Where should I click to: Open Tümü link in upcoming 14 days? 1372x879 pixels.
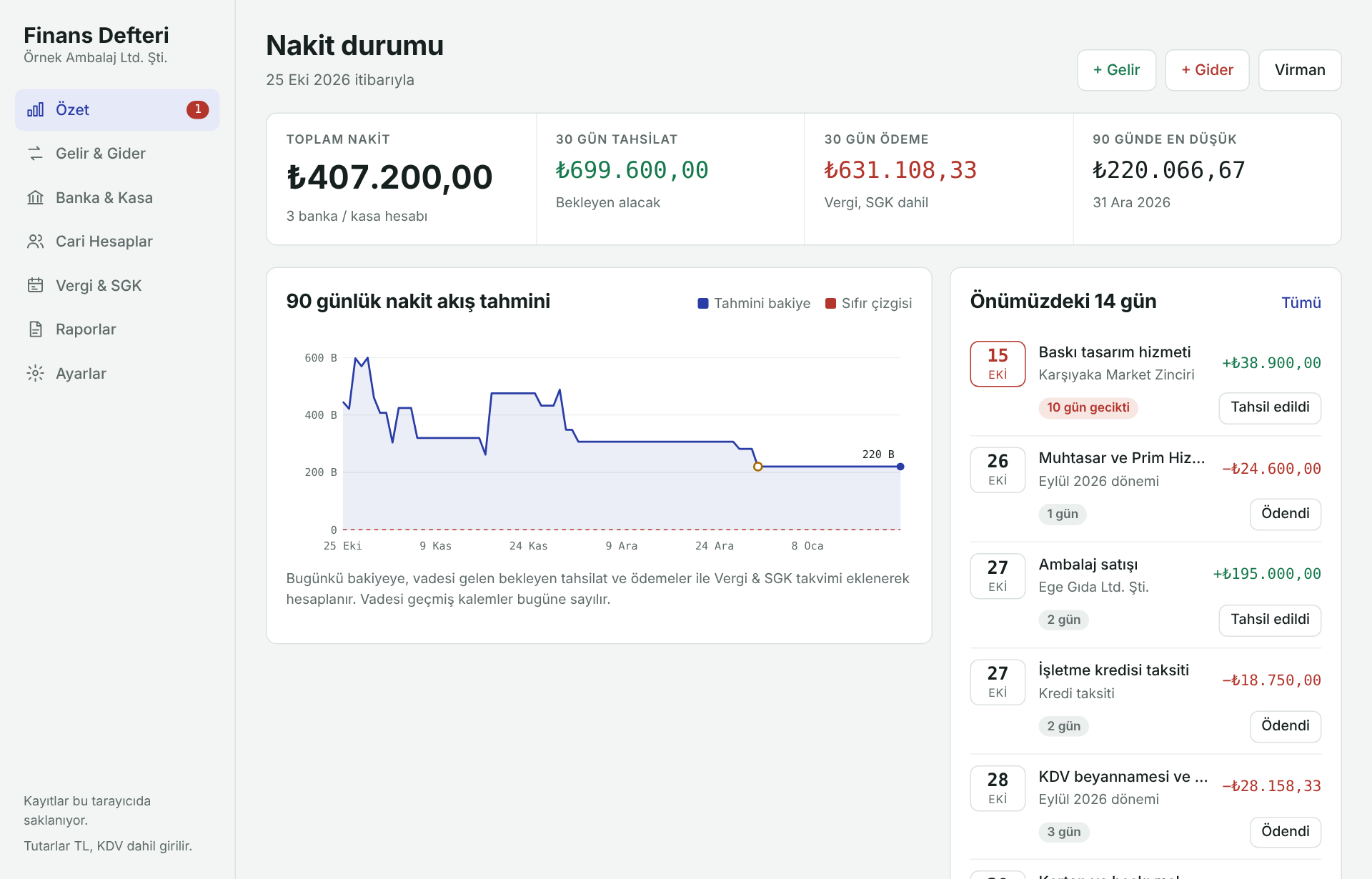click(1301, 303)
